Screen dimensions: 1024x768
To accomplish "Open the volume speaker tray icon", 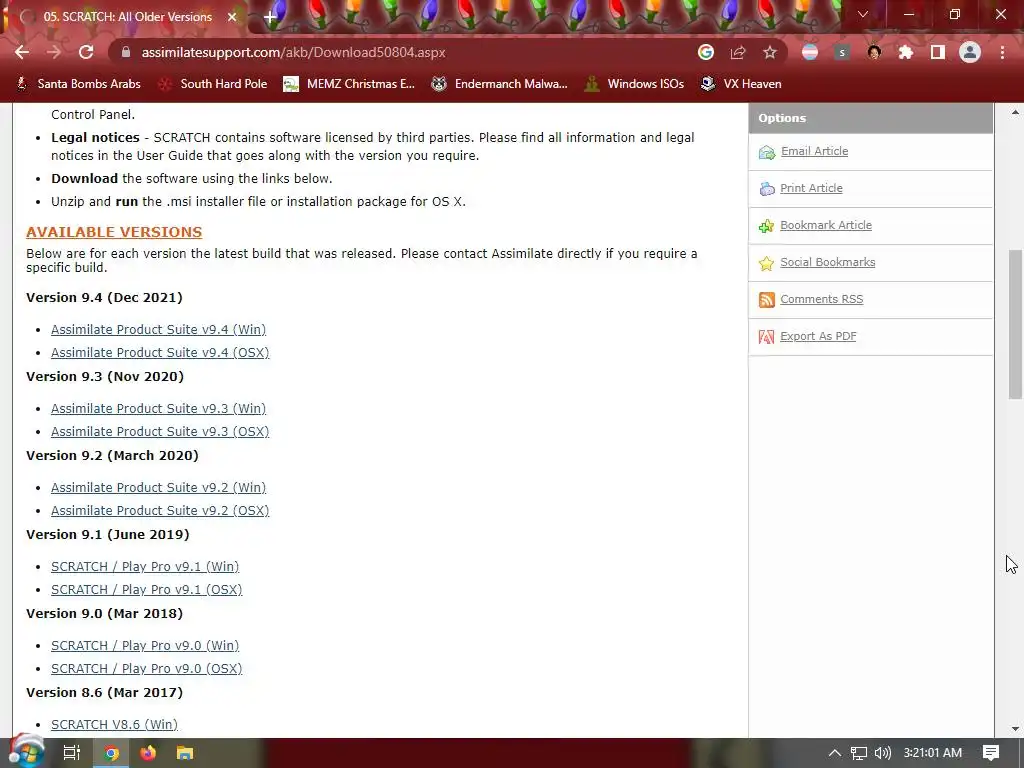I will coord(882,753).
